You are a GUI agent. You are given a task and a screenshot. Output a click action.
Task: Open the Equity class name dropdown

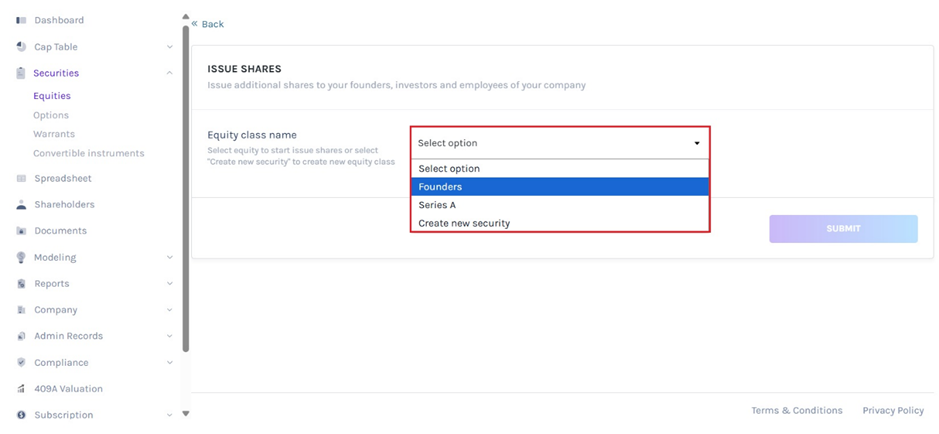559,143
